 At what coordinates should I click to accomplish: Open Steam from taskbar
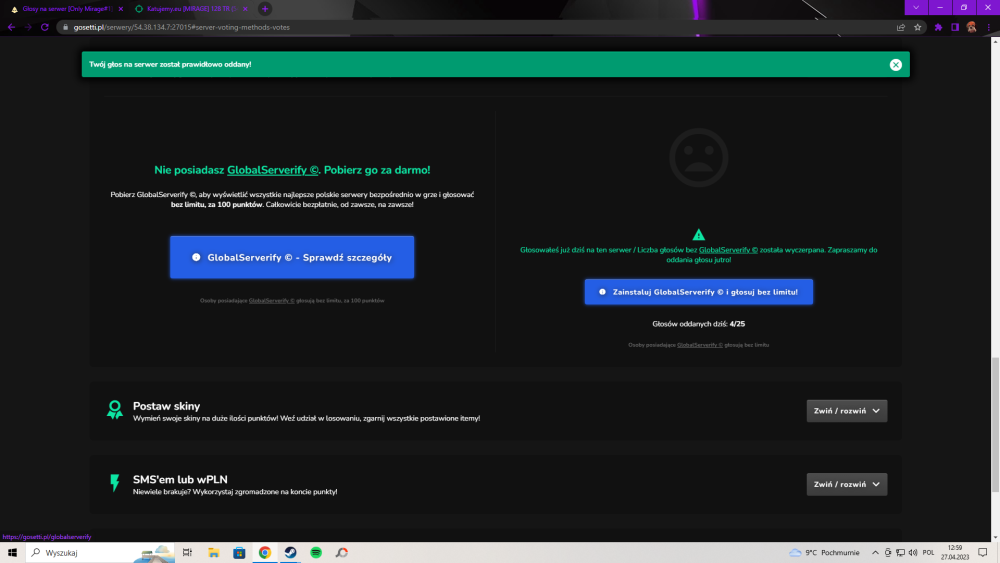tap(290, 553)
